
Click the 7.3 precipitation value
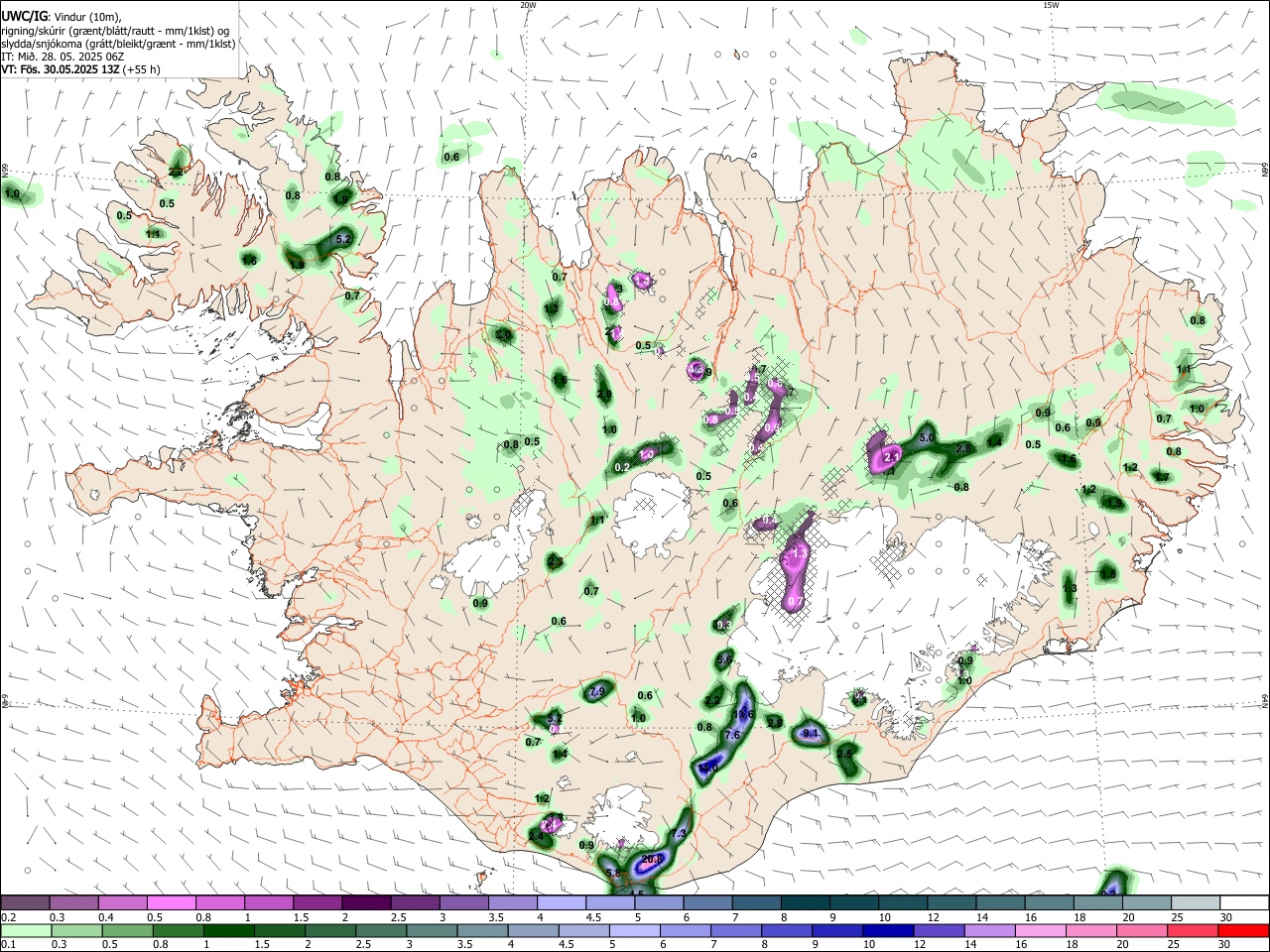(679, 834)
